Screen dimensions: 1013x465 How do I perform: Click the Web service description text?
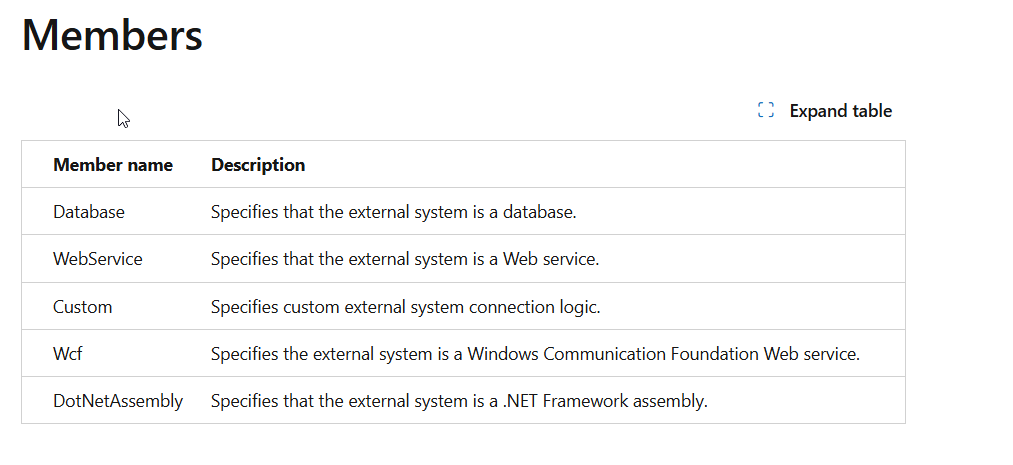tap(405, 259)
